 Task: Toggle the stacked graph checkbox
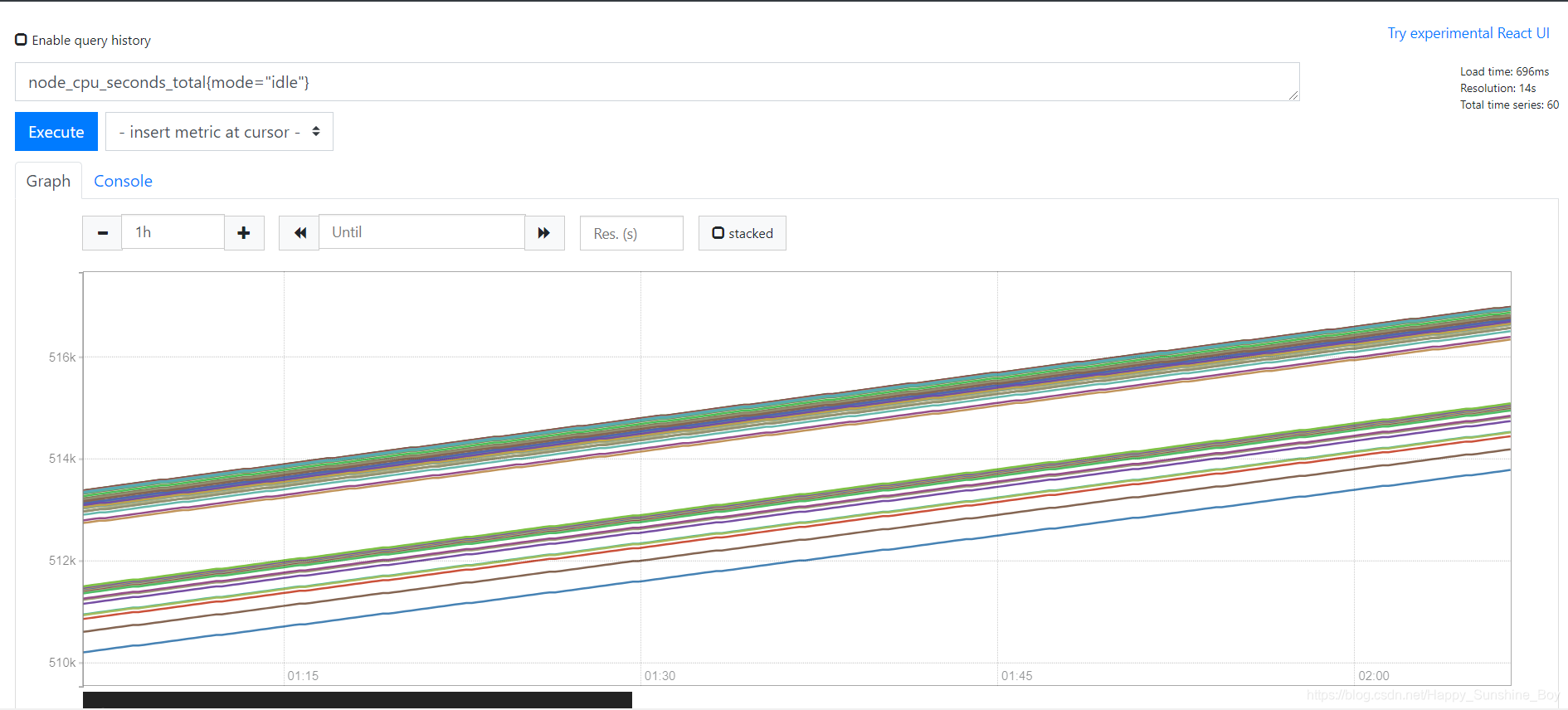pyautogui.click(x=718, y=233)
